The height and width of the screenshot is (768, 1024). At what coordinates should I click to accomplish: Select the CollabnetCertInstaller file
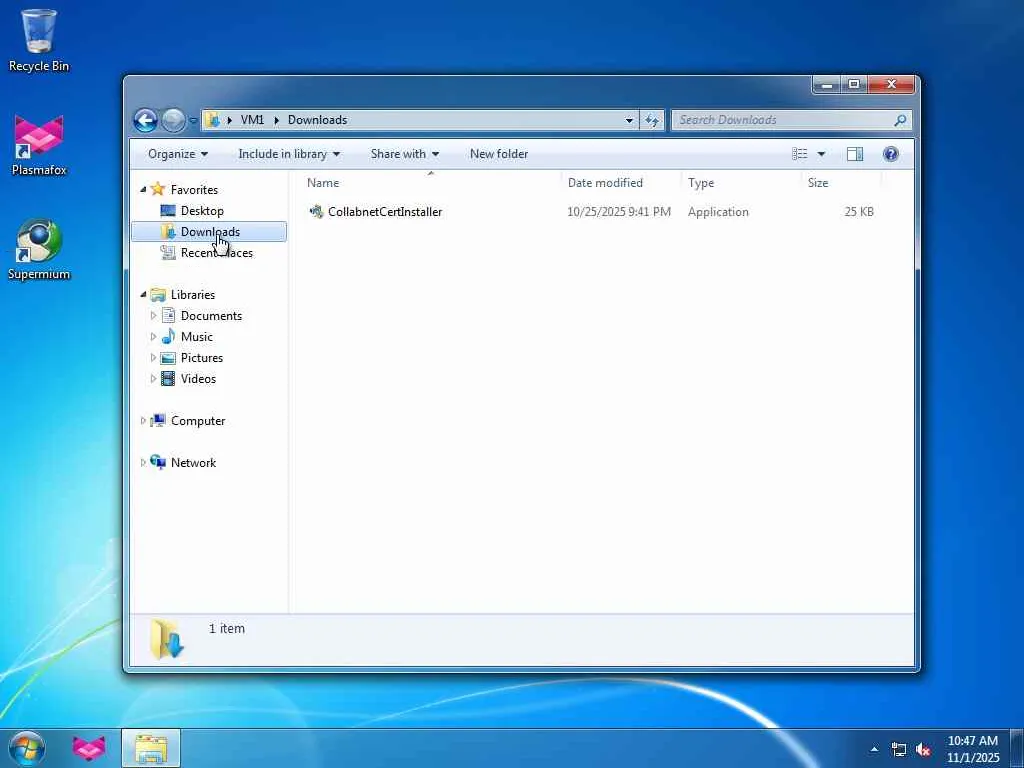[x=385, y=212]
